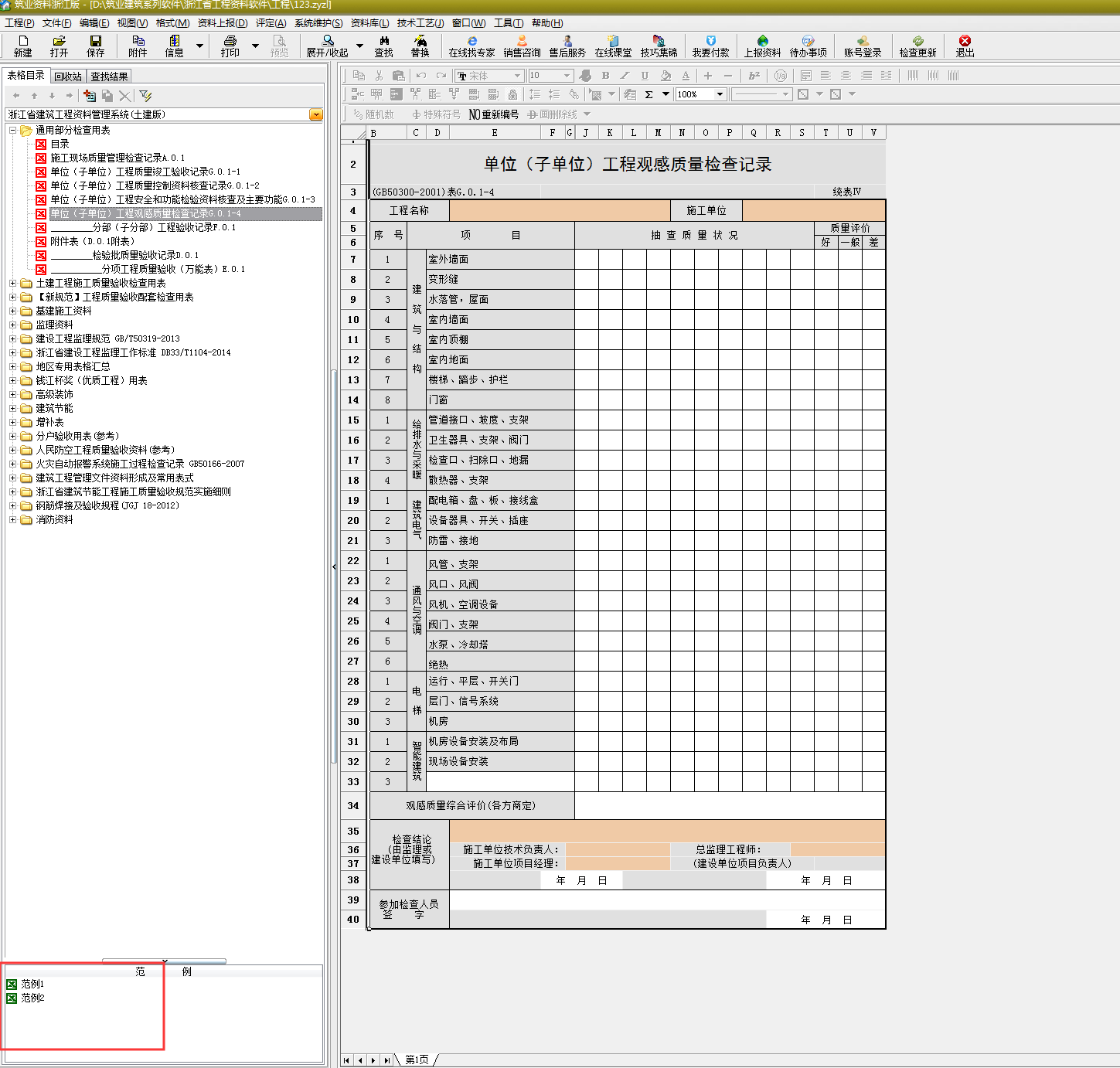Click the NO重新编号 renumber button

pyautogui.click(x=494, y=114)
